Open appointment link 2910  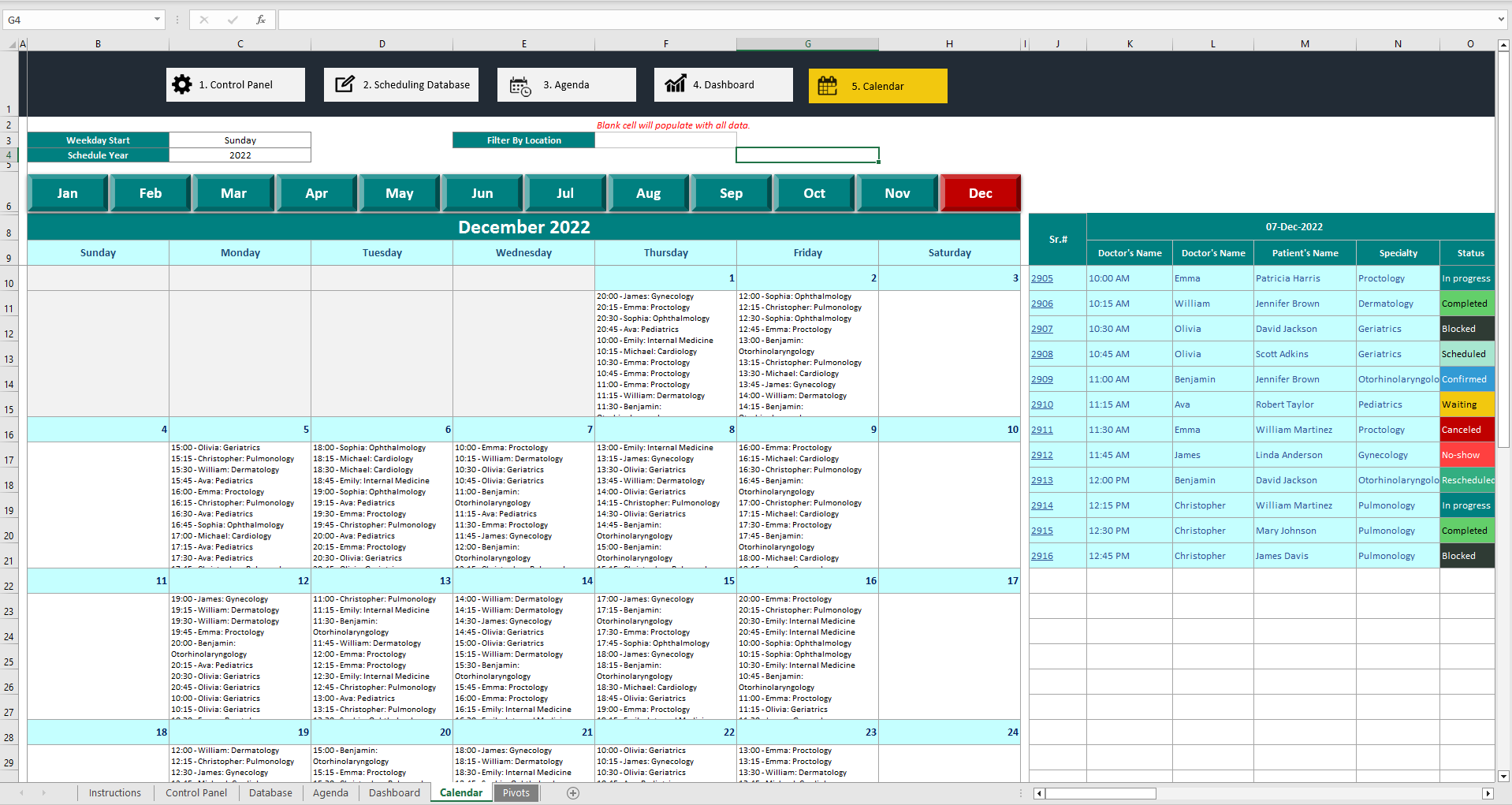coord(1042,404)
